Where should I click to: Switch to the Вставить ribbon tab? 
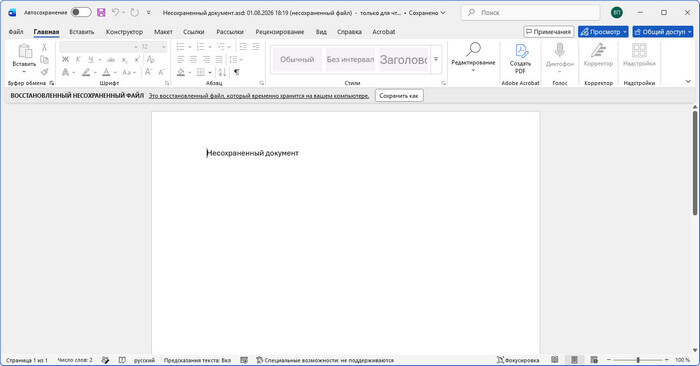pyautogui.click(x=82, y=32)
